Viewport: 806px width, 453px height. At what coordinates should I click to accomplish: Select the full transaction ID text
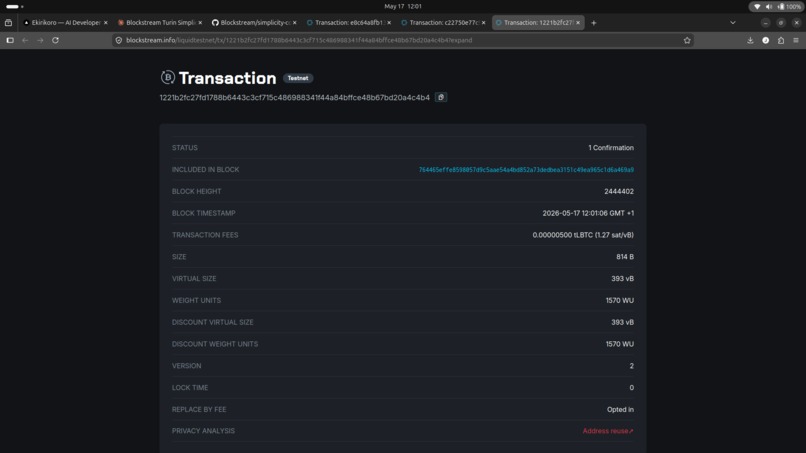(x=295, y=97)
